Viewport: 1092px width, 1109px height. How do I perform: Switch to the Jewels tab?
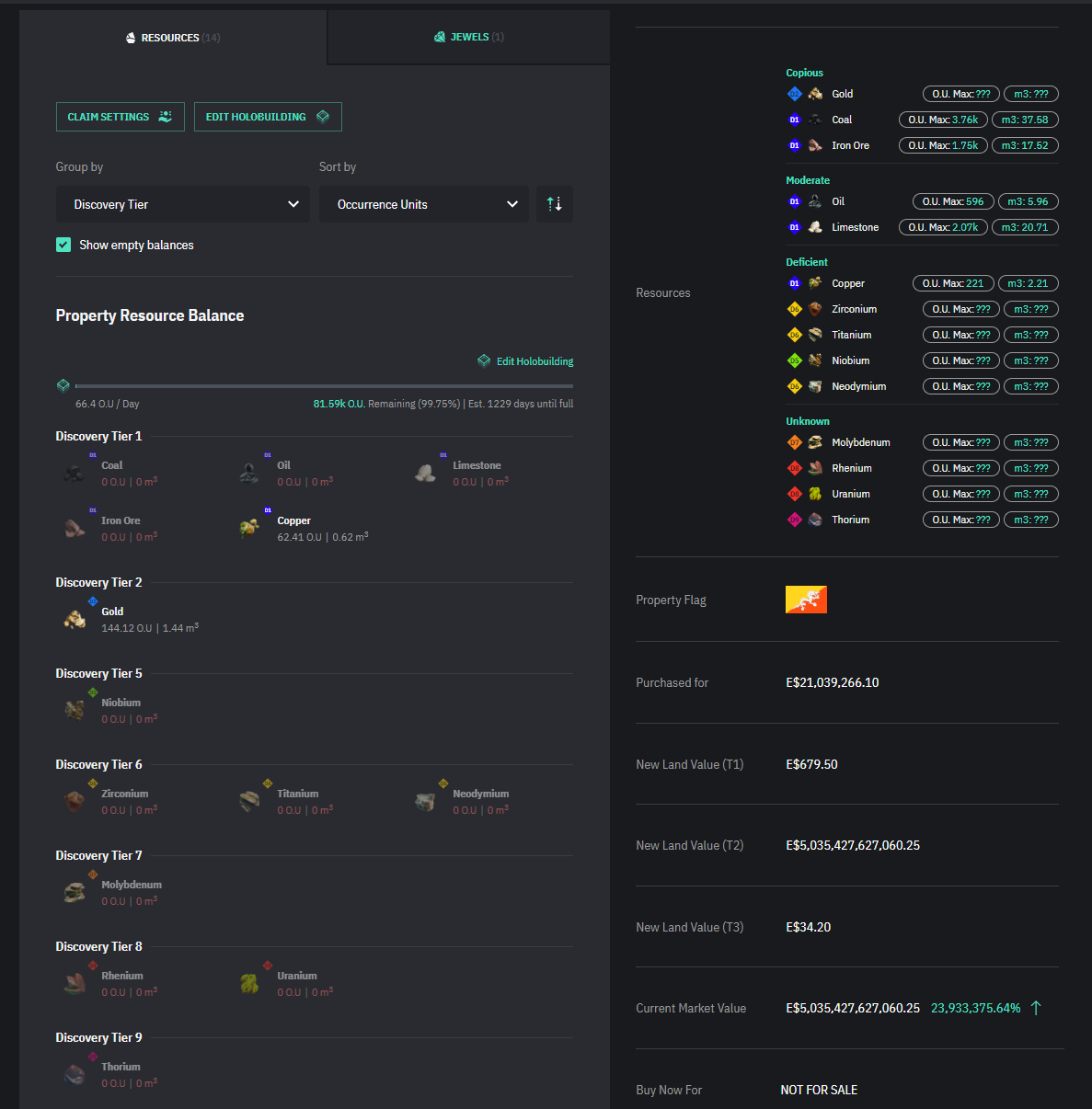[x=468, y=38]
